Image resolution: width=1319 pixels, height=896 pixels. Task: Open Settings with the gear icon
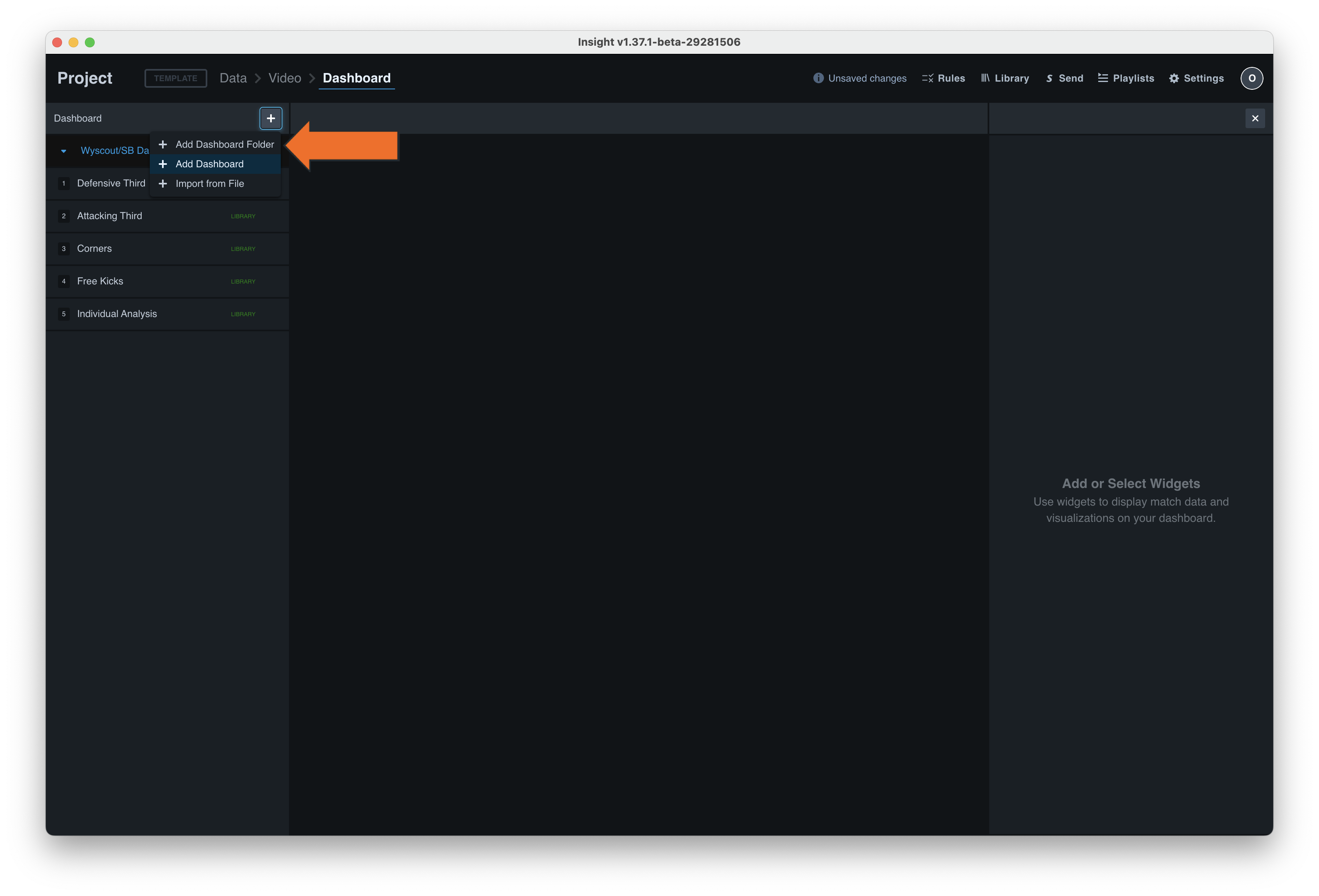tap(1197, 78)
